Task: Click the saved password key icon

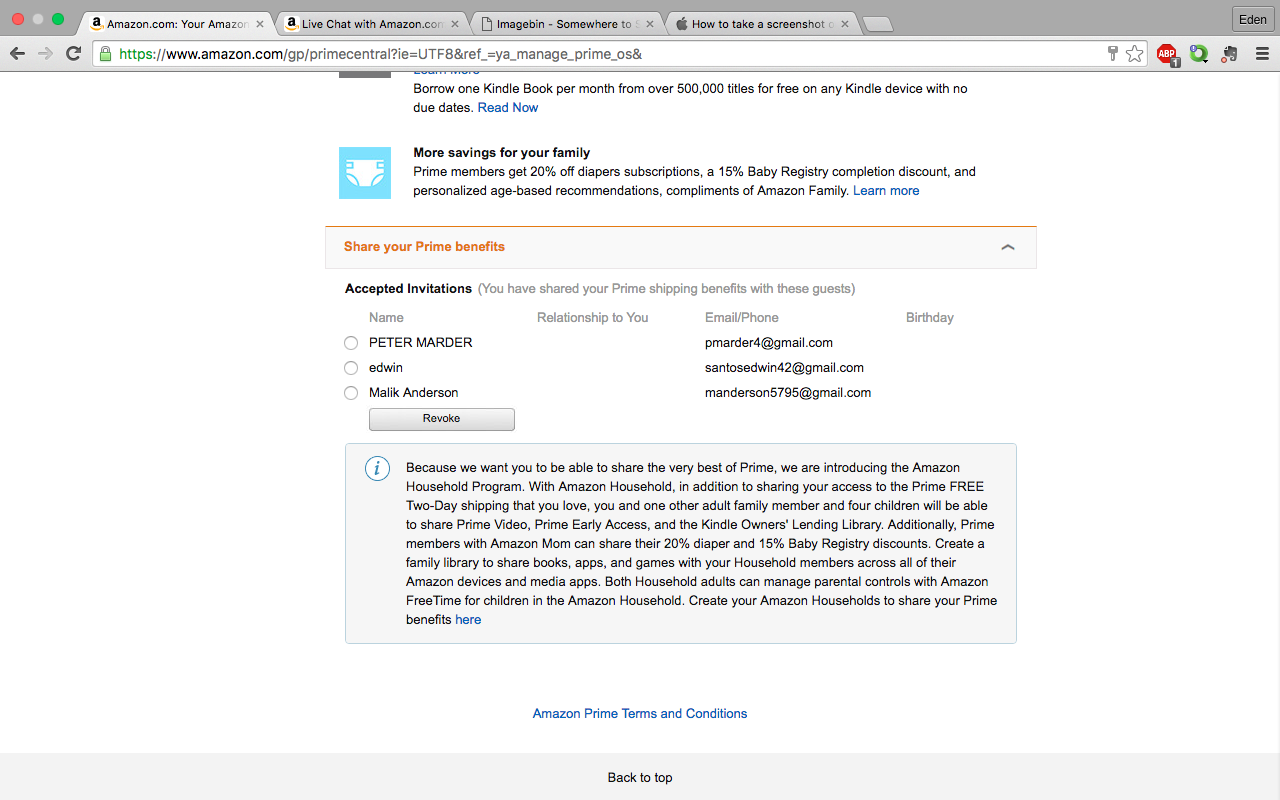Action: [x=1112, y=54]
